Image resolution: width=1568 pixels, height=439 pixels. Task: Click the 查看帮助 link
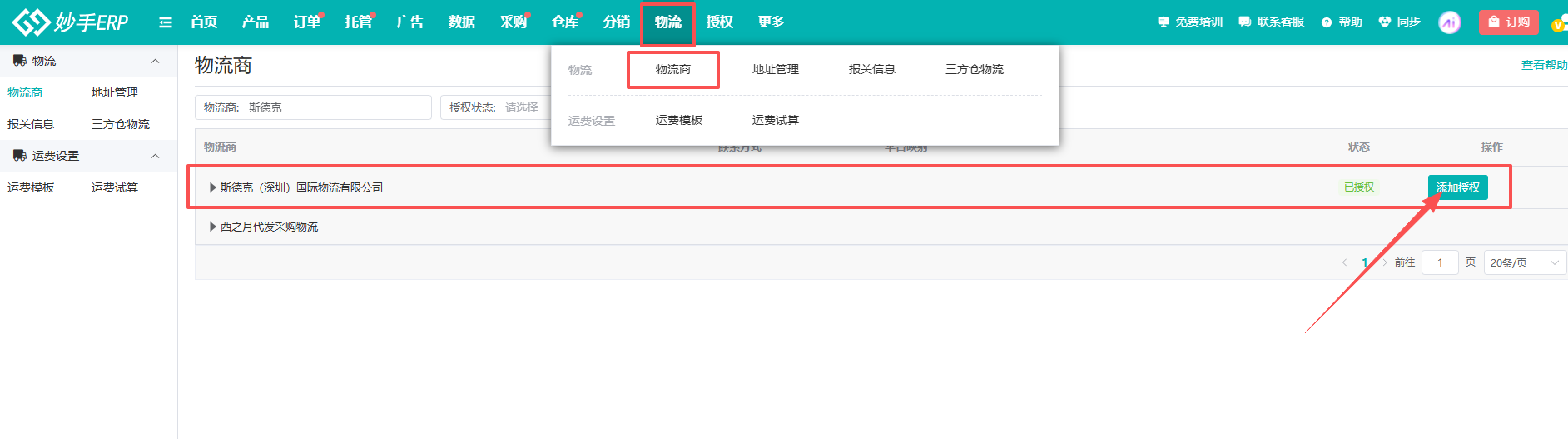click(1545, 65)
